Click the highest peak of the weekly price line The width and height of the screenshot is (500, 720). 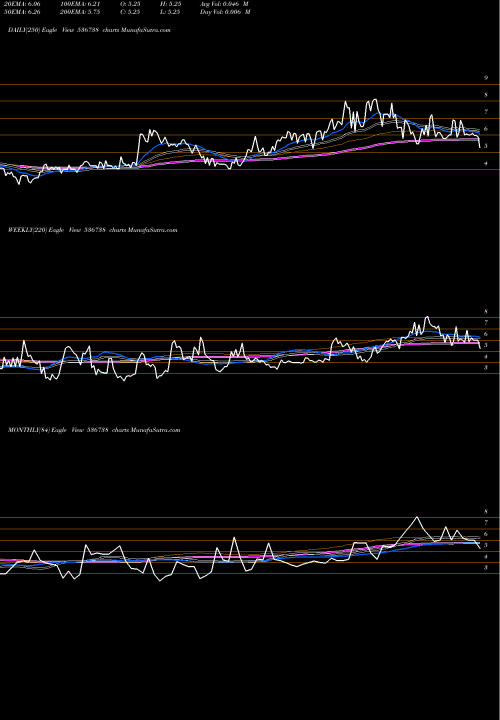(x=427, y=317)
